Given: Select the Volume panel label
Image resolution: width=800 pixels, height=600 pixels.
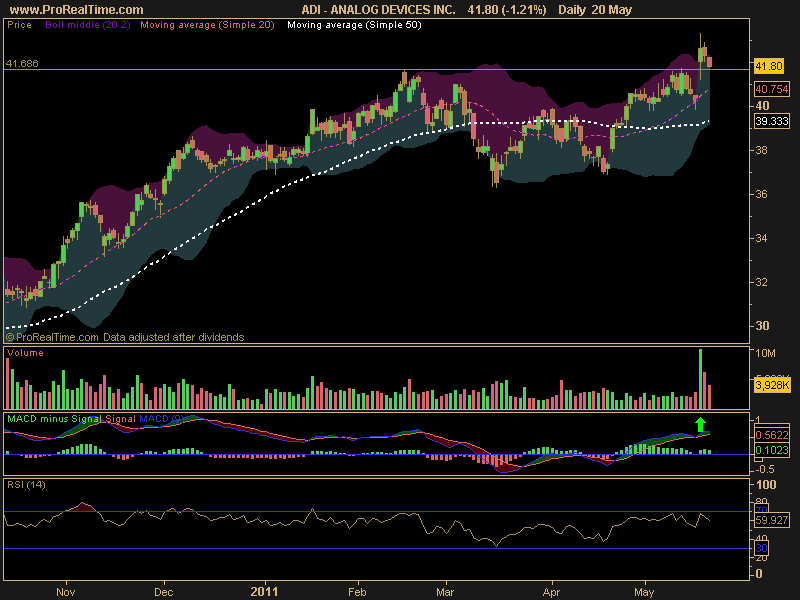Looking at the screenshot, I should coord(25,353).
